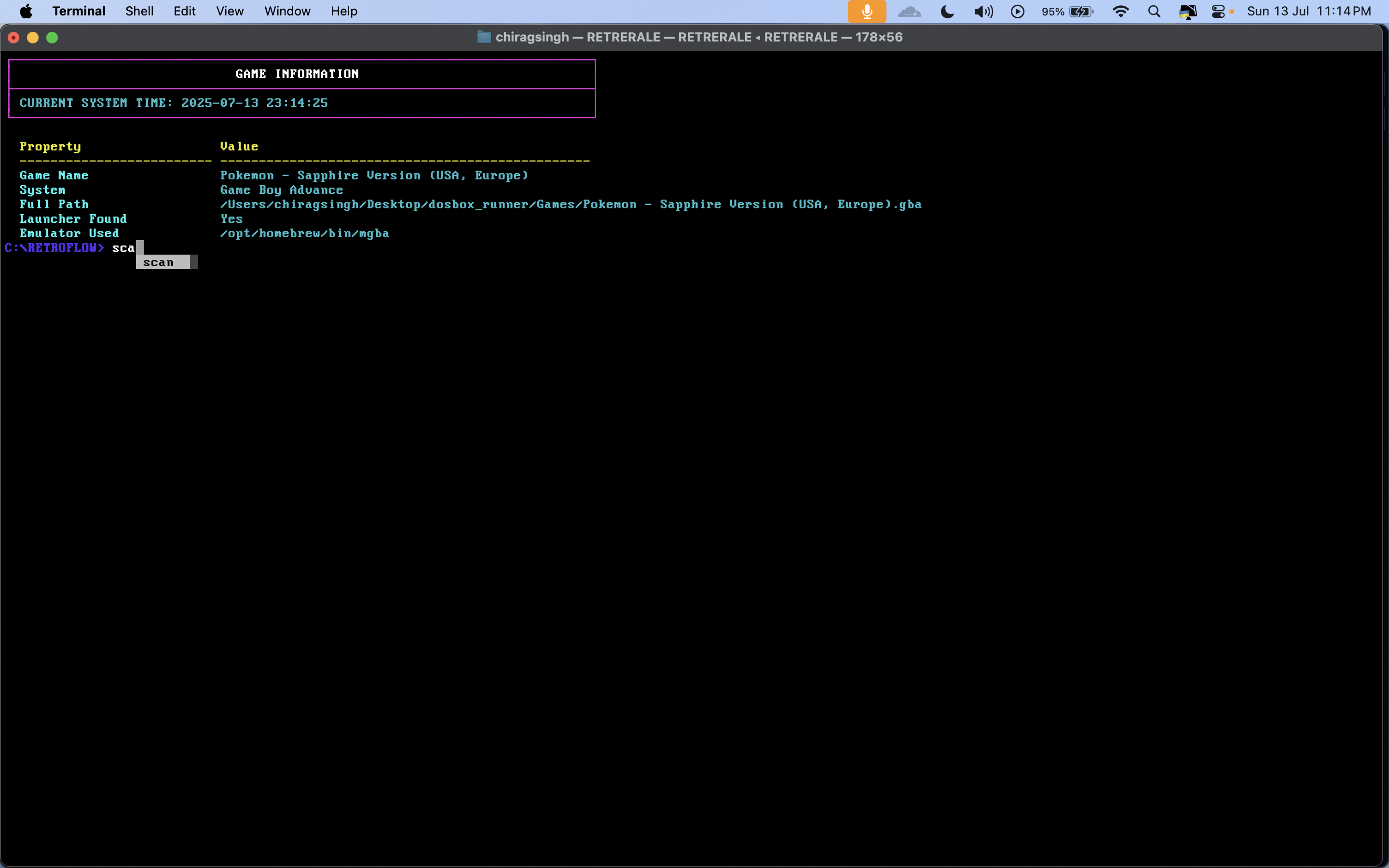
Task: Select the 'scan' autocomplete suggestion
Action: tap(159, 262)
